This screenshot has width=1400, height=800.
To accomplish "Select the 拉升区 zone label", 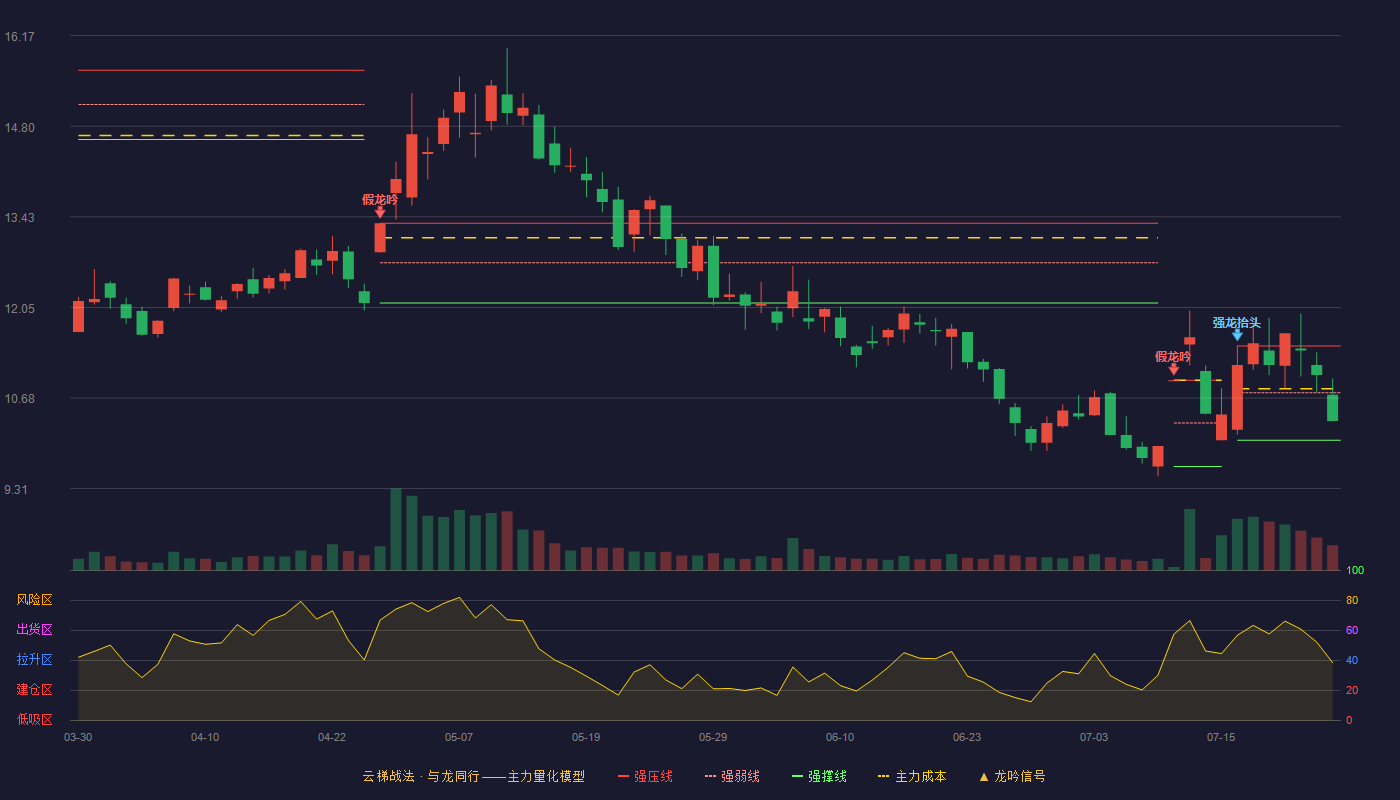I will coord(34,660).
